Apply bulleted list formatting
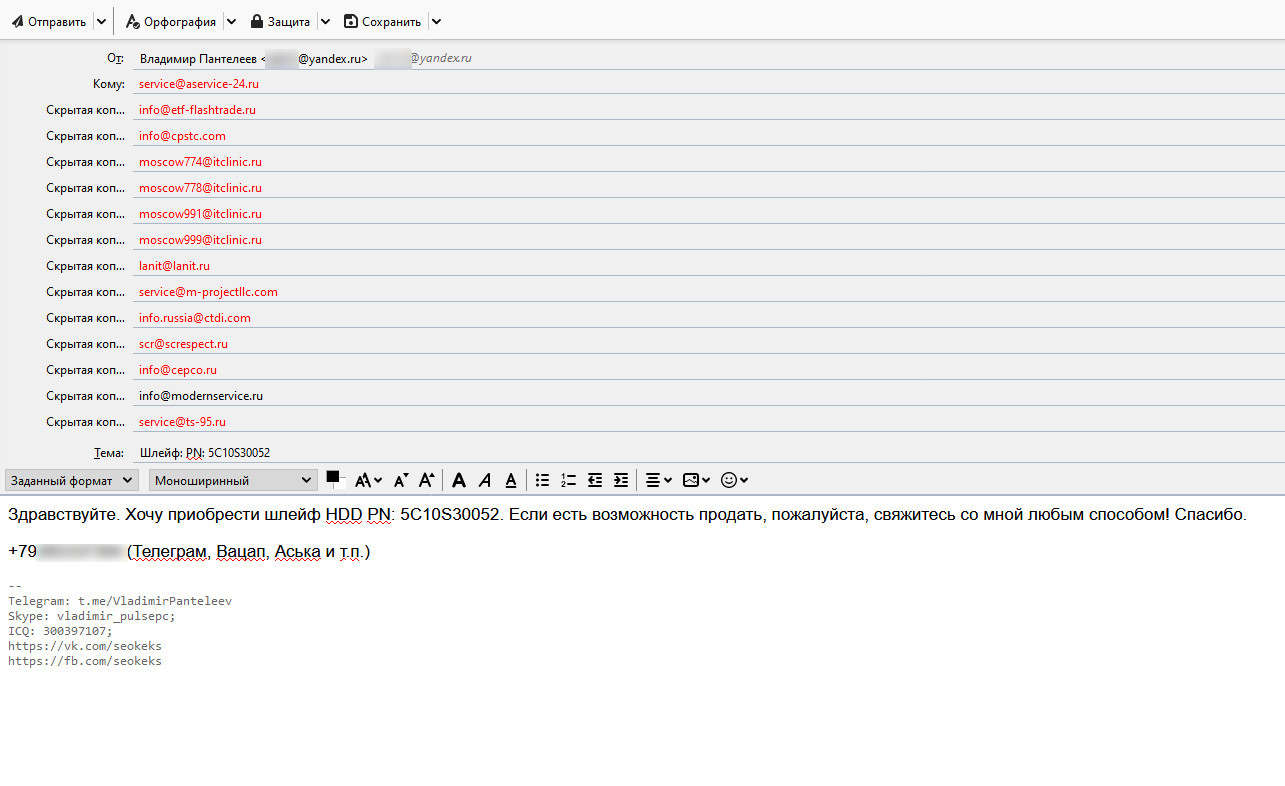1285x786 pixels. click(x=542, y=480)
